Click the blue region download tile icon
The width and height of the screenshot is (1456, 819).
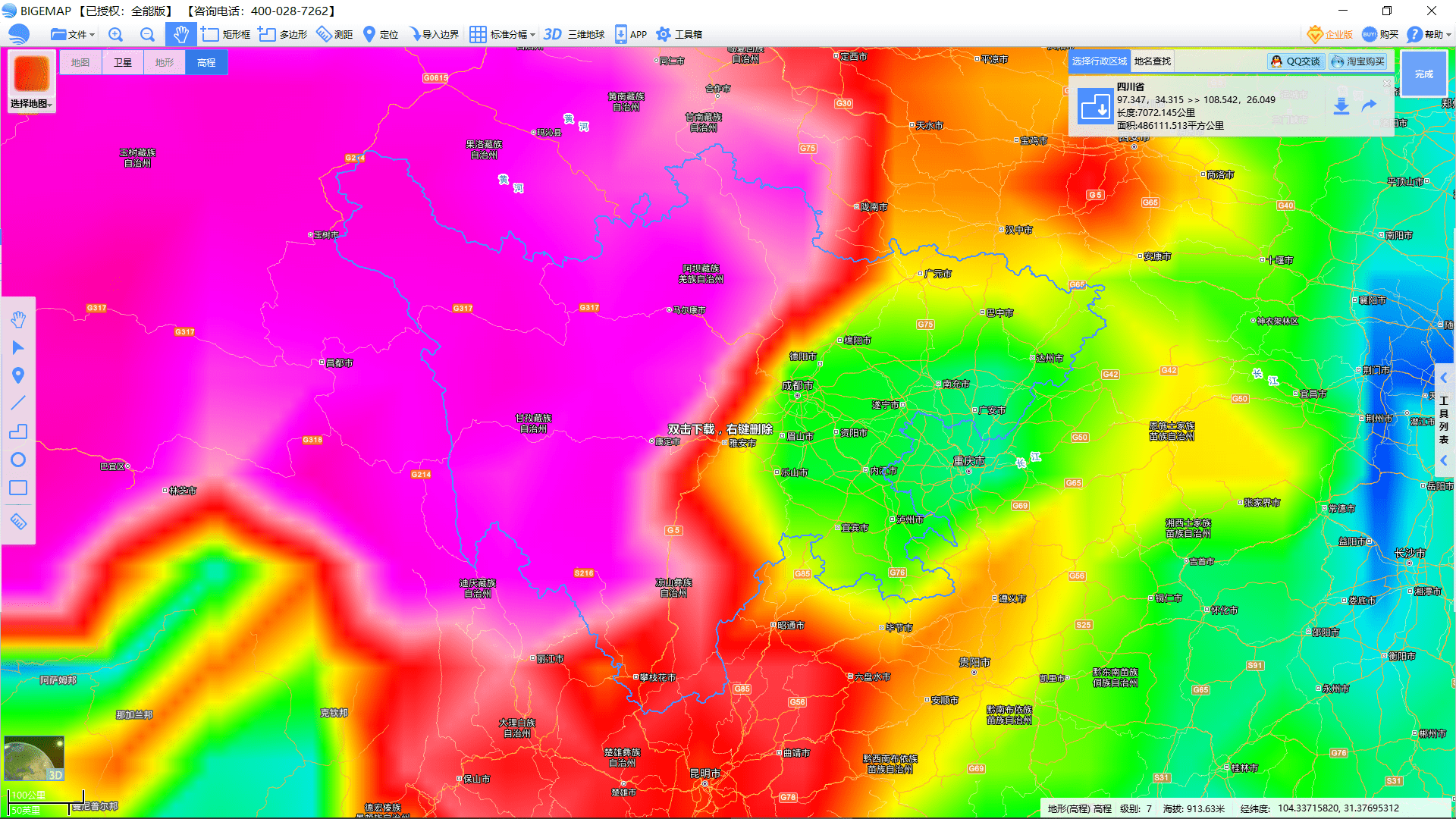[1094, 106]
